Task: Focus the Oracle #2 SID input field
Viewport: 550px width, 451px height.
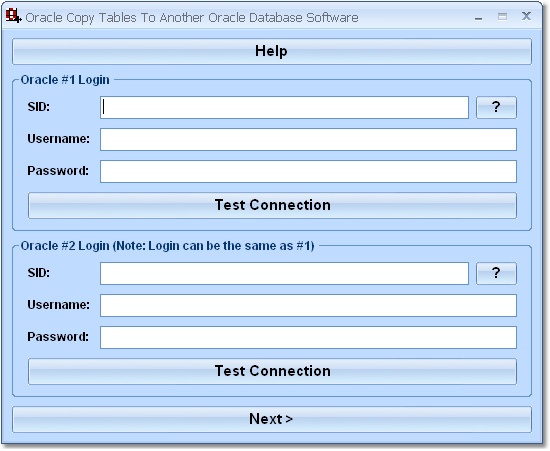Action: [284, 273]
